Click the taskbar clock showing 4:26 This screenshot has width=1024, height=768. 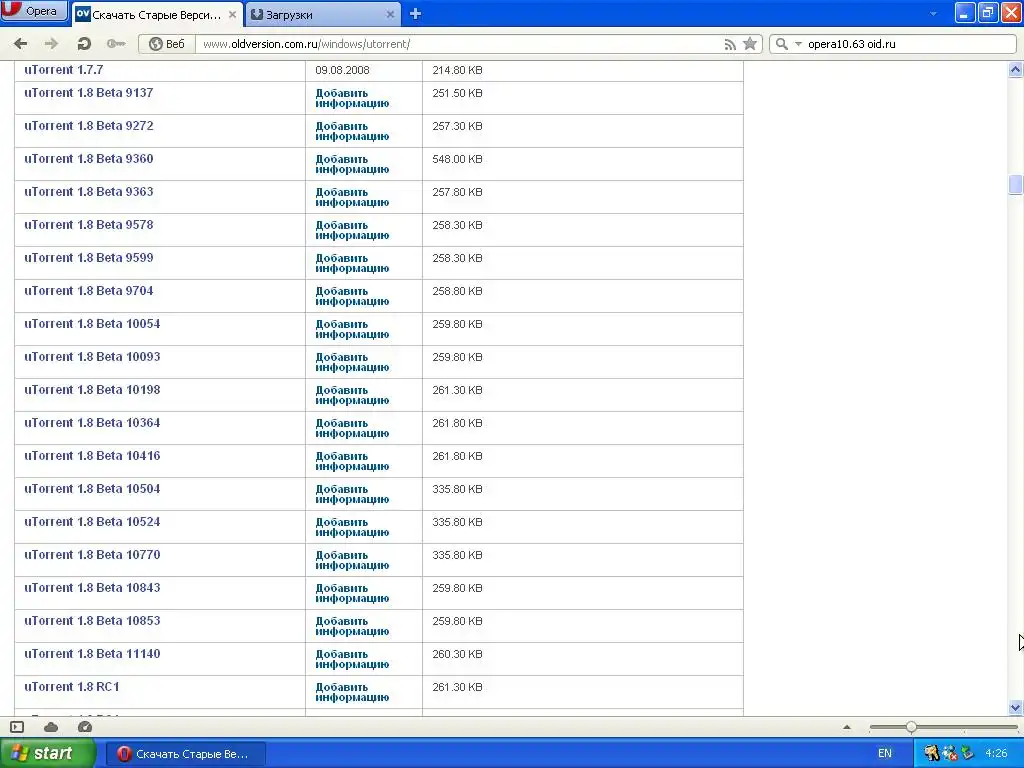(x=997, y=753)
